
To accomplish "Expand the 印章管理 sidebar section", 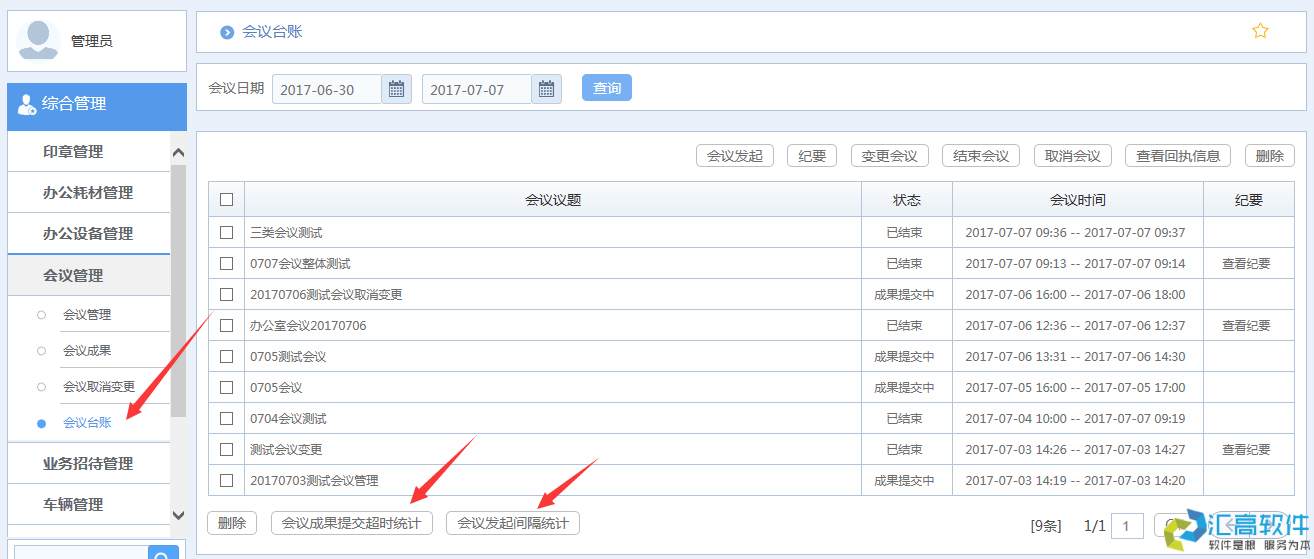I will (88, 152).
